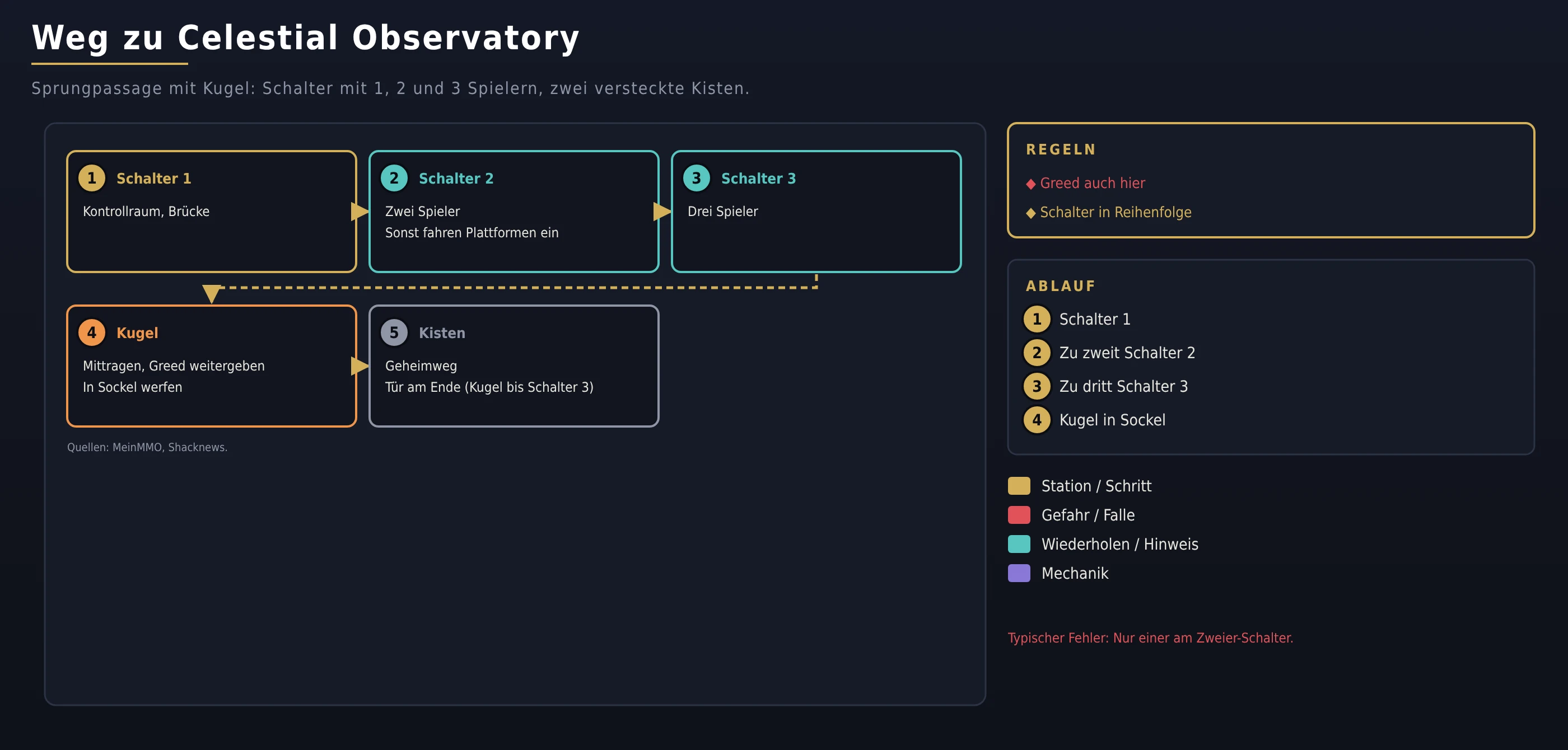This screenshot has width=1568, height=750.
Task: Click the grey number 5 badge on Kisten card
Action: point(394,332)
